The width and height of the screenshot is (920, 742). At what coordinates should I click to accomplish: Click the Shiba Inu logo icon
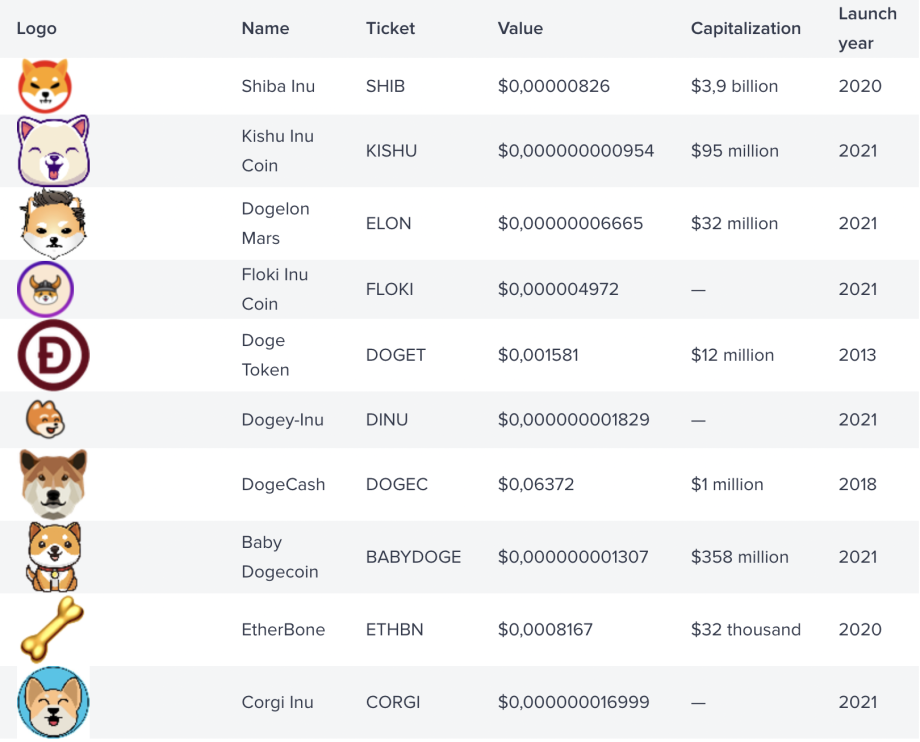45,86
